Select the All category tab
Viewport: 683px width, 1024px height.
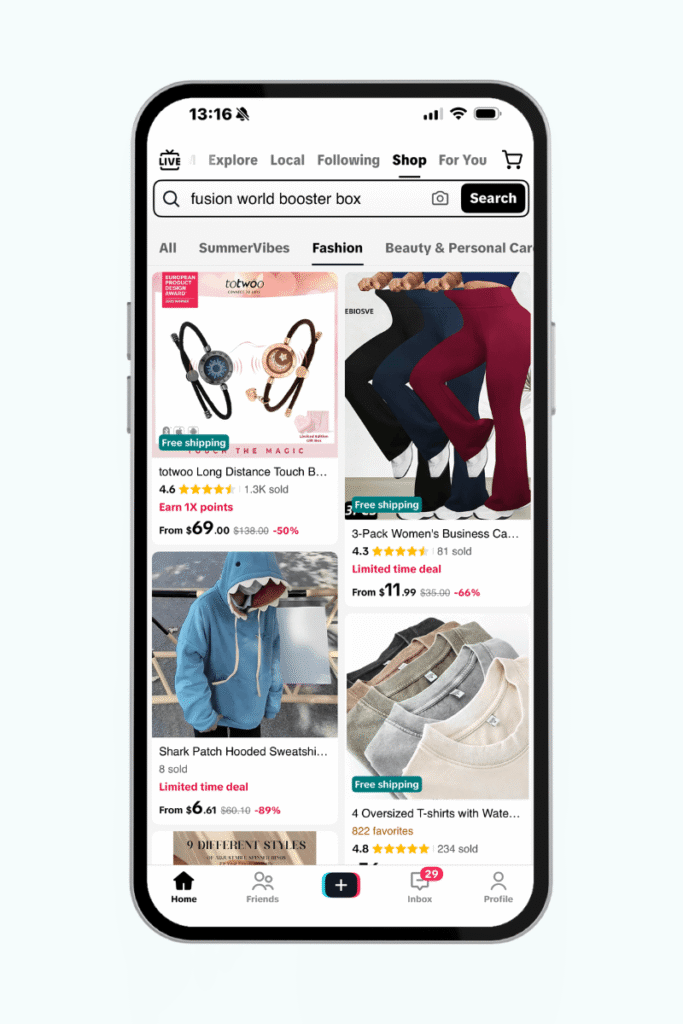168,248
